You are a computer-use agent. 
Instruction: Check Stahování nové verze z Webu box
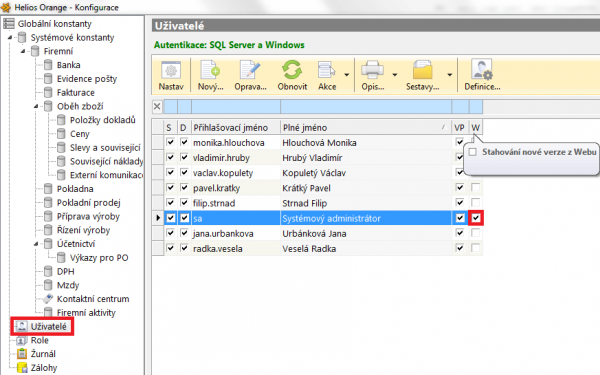point(473,152)
